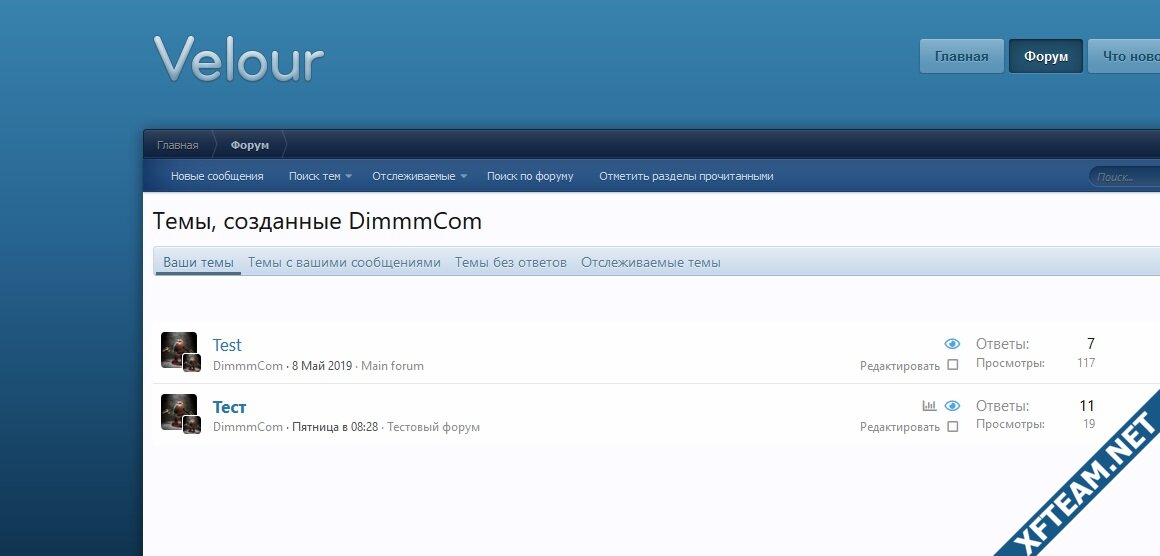
Task: Go to Главная in the breadcrumb
Action: [178, 145]
